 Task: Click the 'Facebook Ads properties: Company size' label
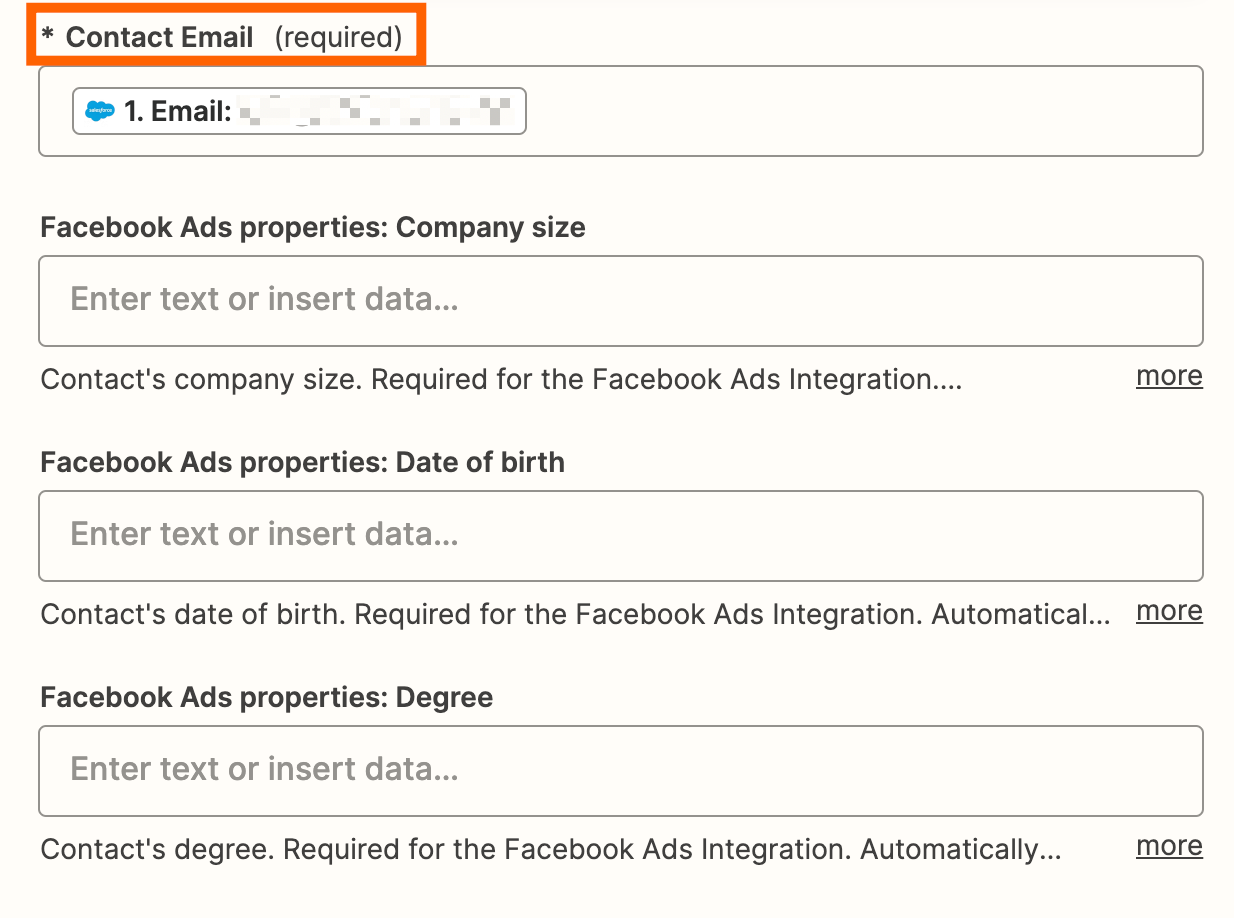(x=313, y=227)
